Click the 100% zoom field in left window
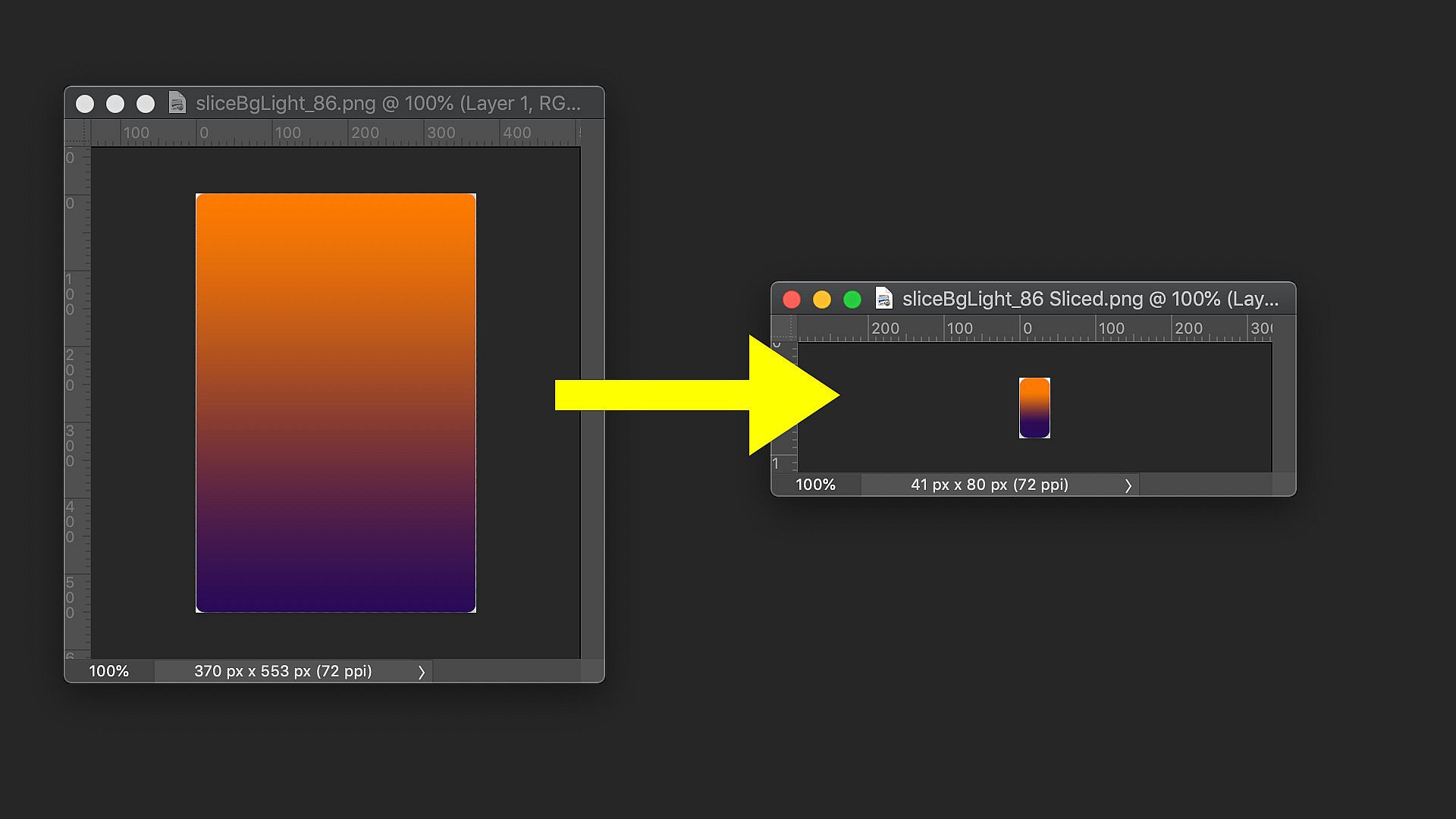 tap(109, 671)
